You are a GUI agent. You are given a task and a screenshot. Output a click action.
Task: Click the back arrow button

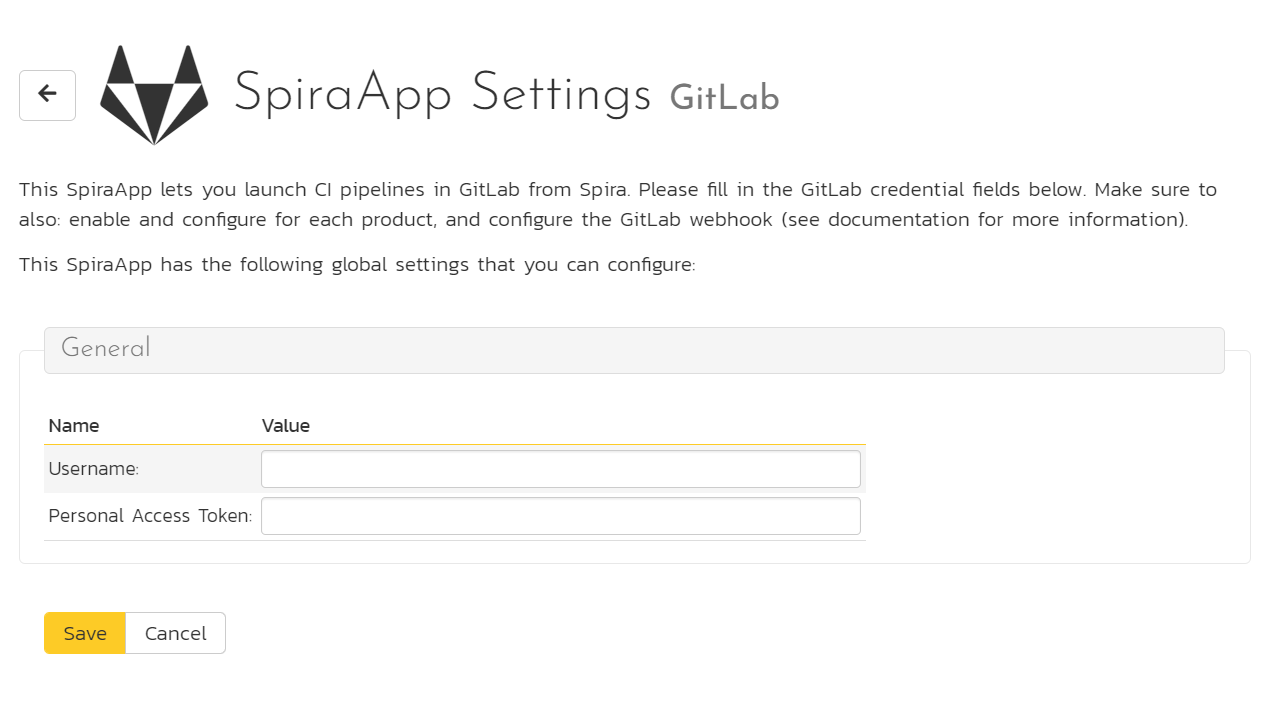pyautogui.click(x=47, y=95)
